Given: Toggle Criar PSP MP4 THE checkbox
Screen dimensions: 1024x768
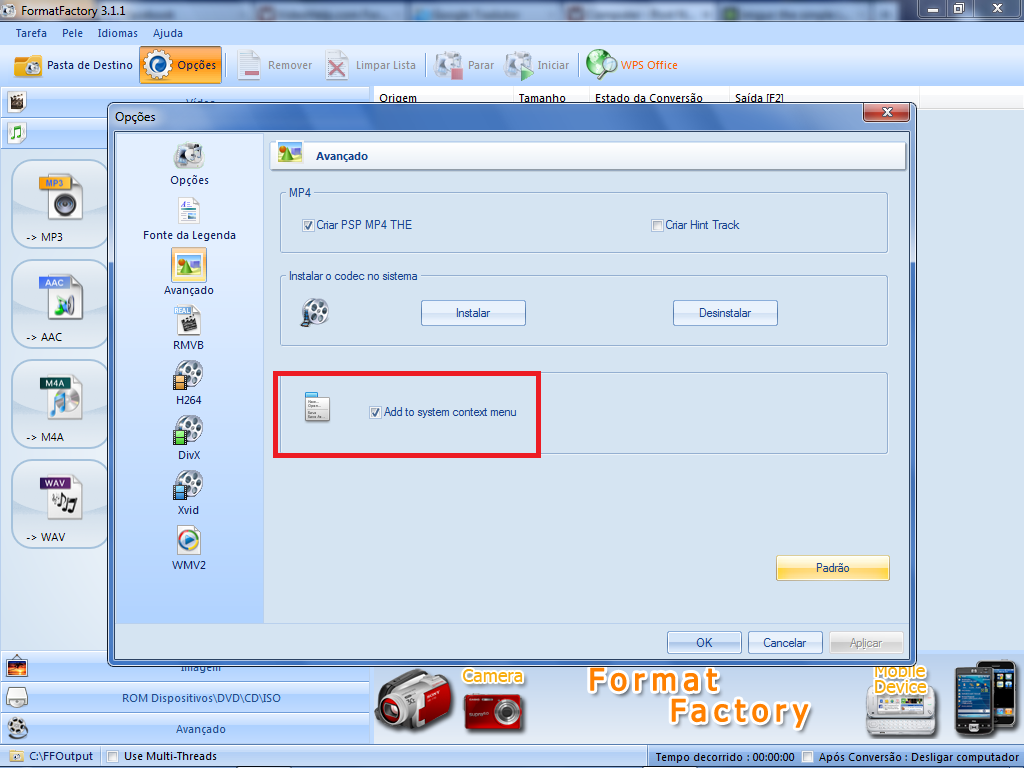Looking at the screenshot, I should coord(308,225).
